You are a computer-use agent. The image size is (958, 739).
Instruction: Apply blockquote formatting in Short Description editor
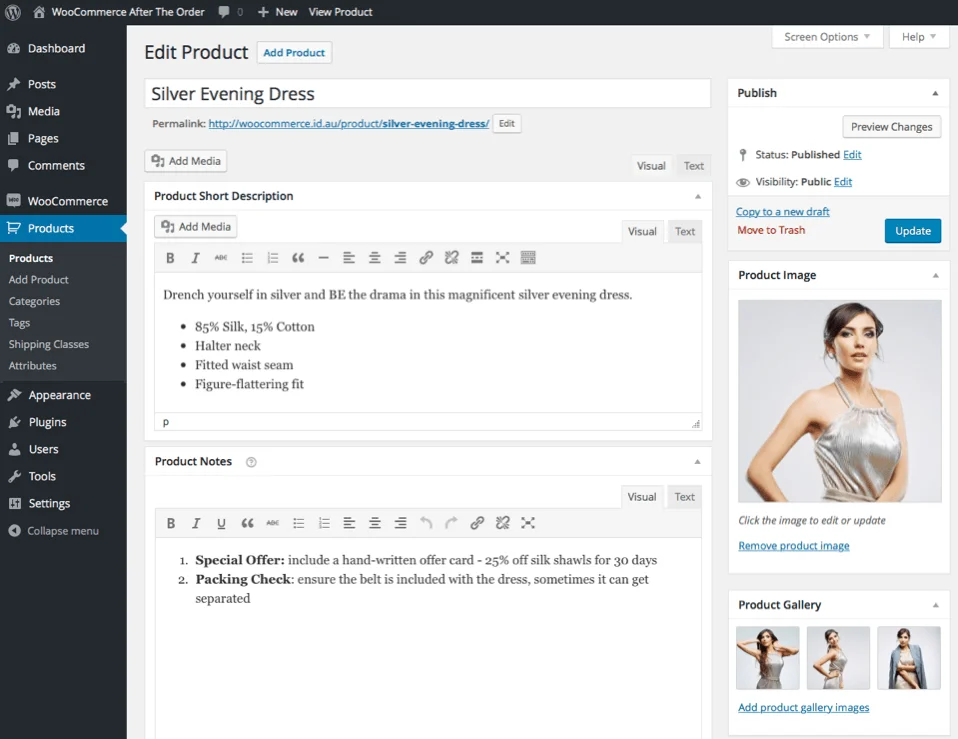pos(297,257)
